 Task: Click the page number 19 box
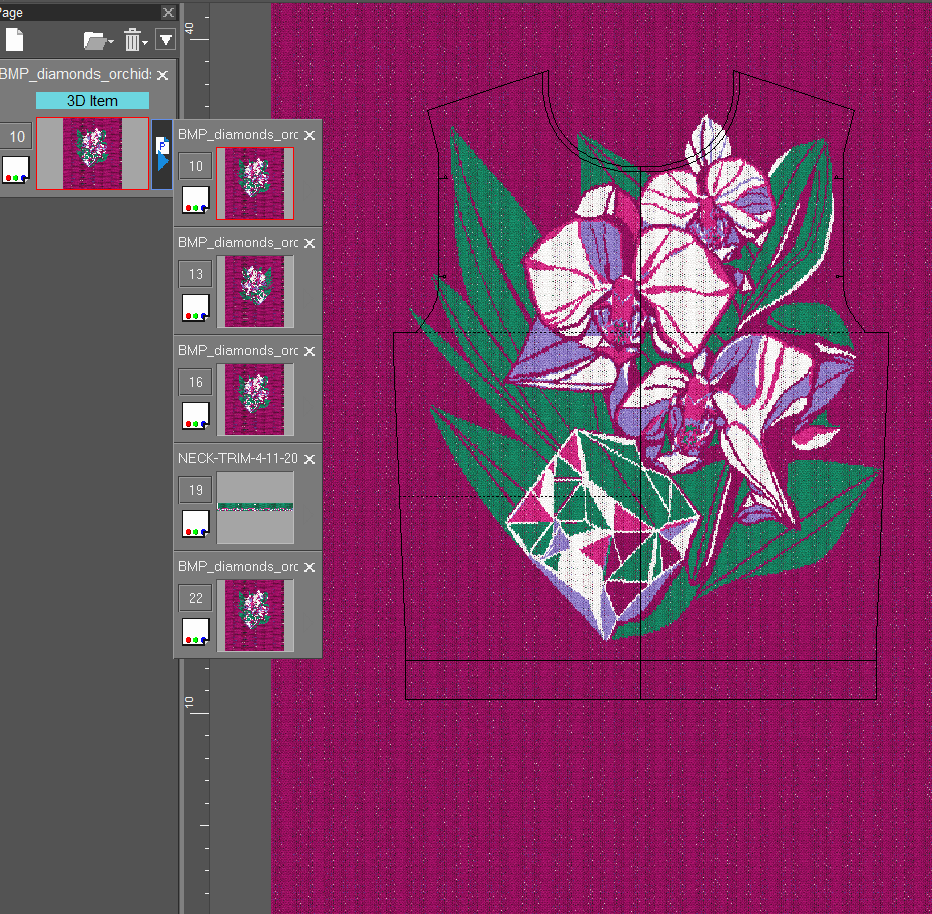click(196, 490)
